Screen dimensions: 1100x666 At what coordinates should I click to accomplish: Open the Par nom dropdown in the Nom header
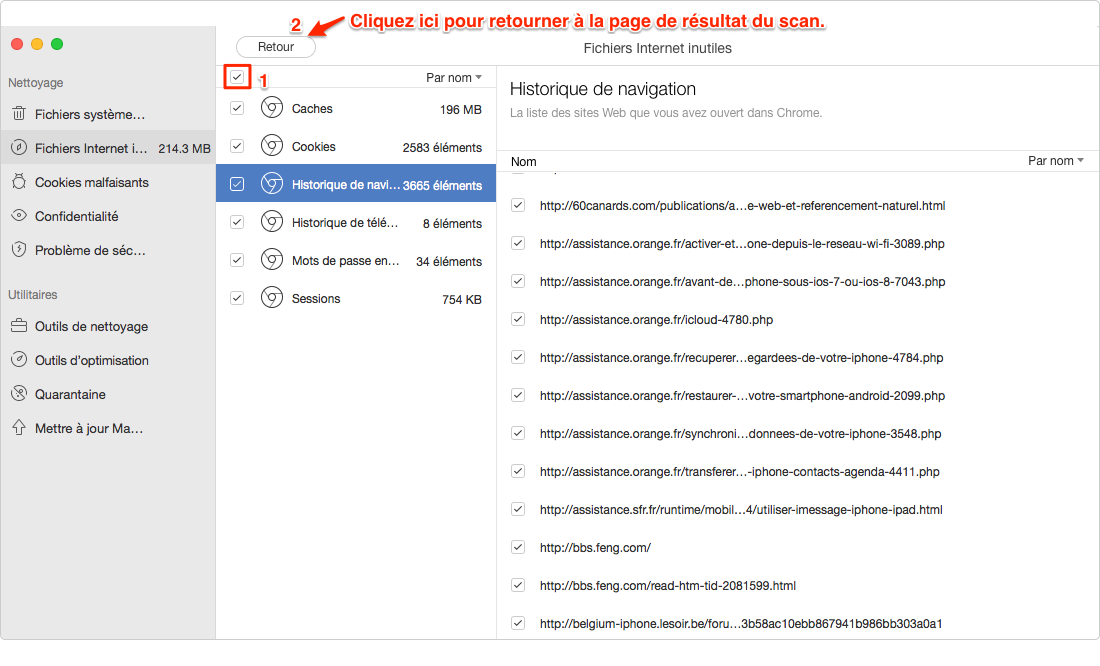(1056, 161)
